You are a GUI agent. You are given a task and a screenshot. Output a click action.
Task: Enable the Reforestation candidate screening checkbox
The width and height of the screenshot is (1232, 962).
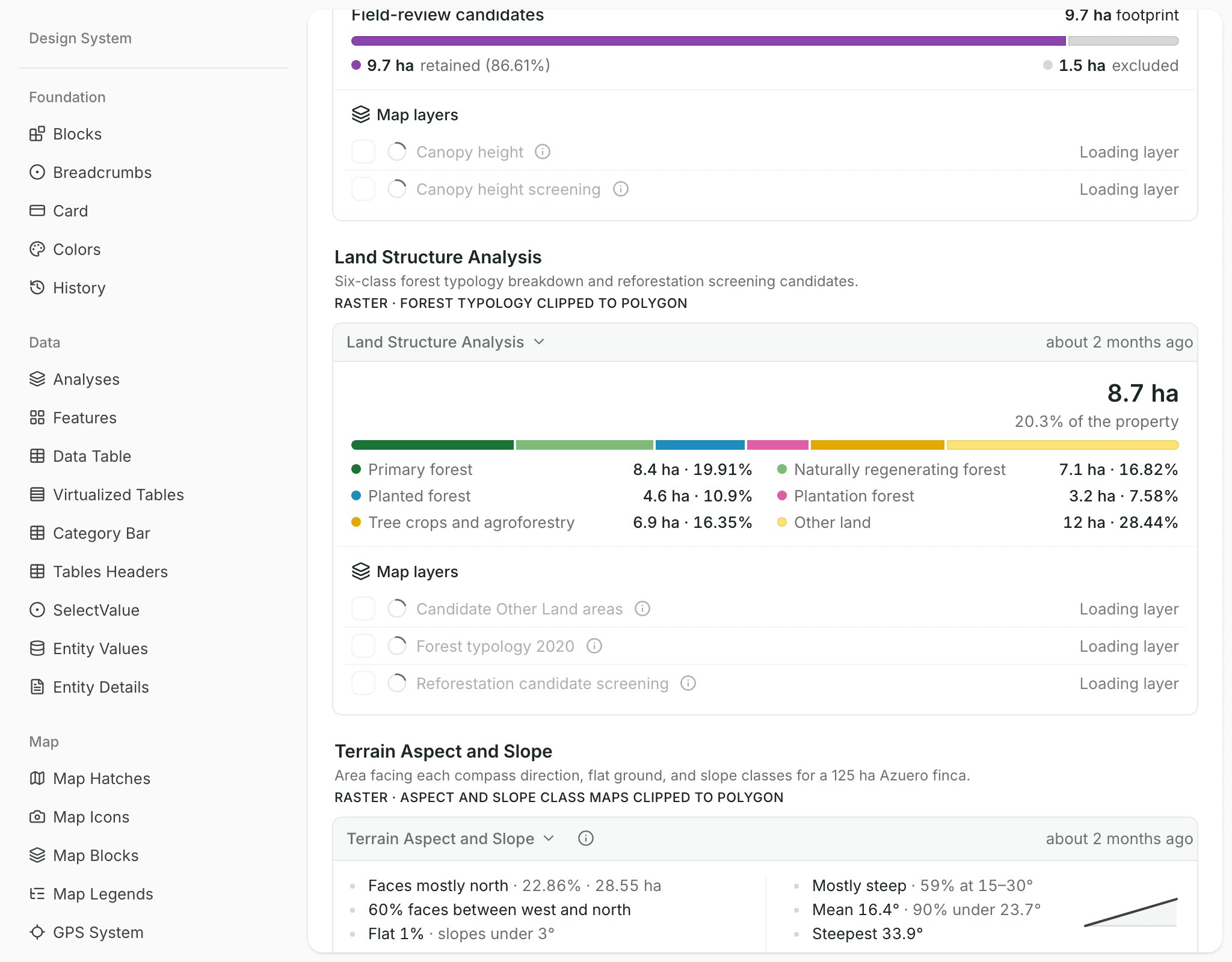(x=363, y=684)
